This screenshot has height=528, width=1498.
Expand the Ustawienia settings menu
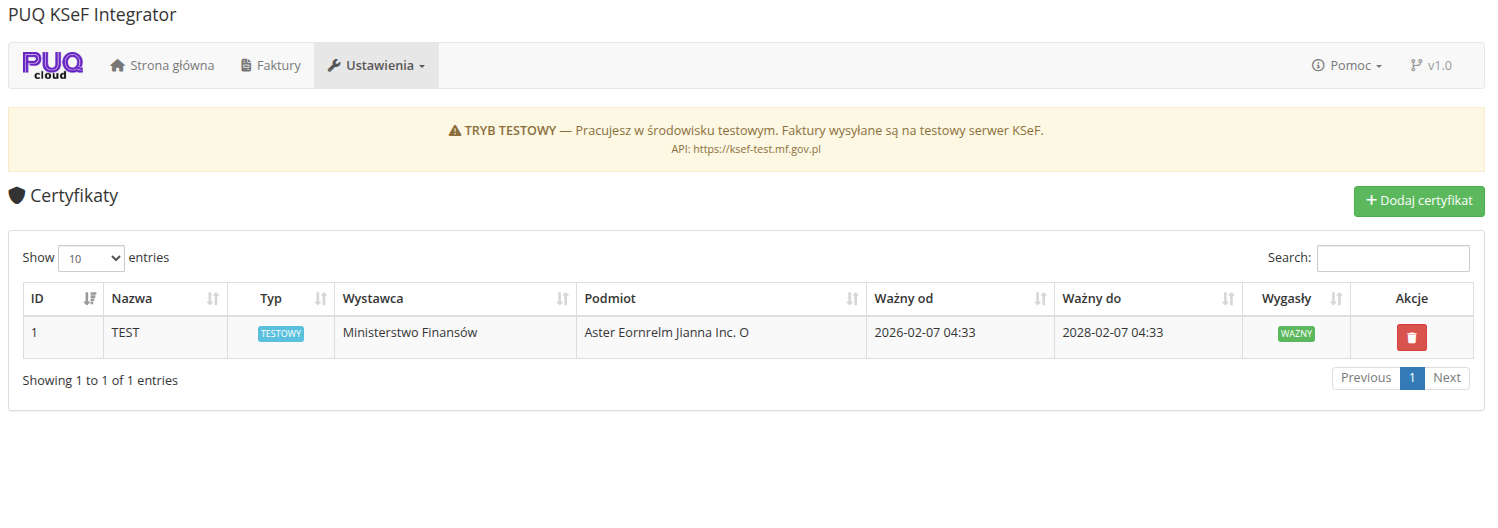(376, 65)
